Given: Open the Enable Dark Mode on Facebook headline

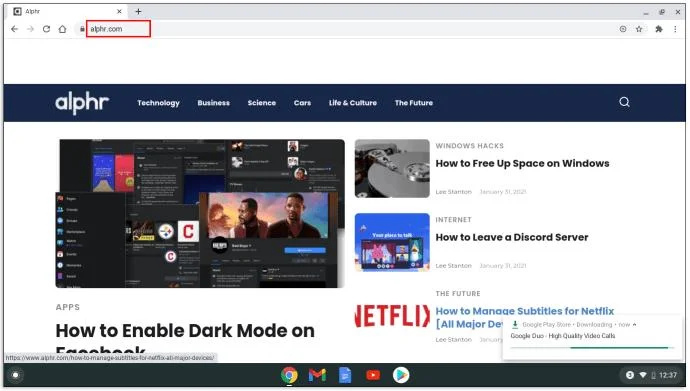Looking at the screenshot, I should 185,331.
